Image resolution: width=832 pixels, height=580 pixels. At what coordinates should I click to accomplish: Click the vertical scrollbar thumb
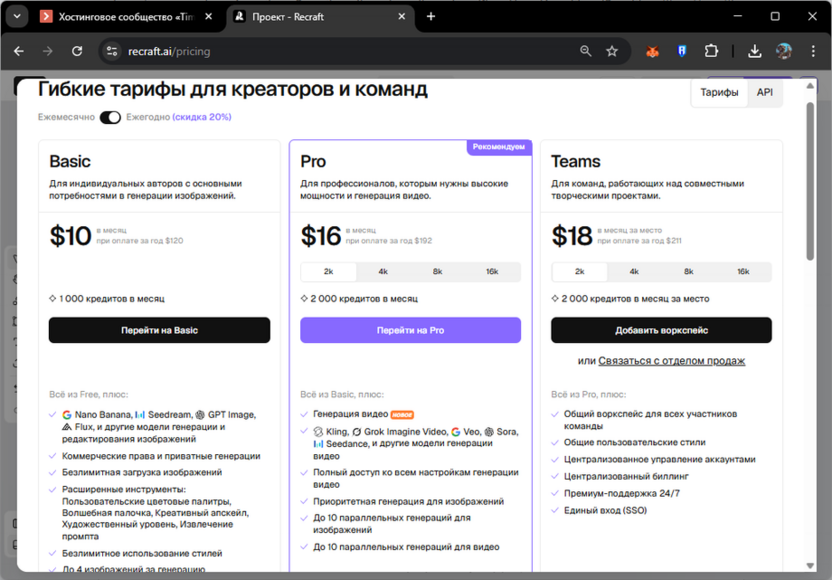pyautogui.click(x=810, y=181)
